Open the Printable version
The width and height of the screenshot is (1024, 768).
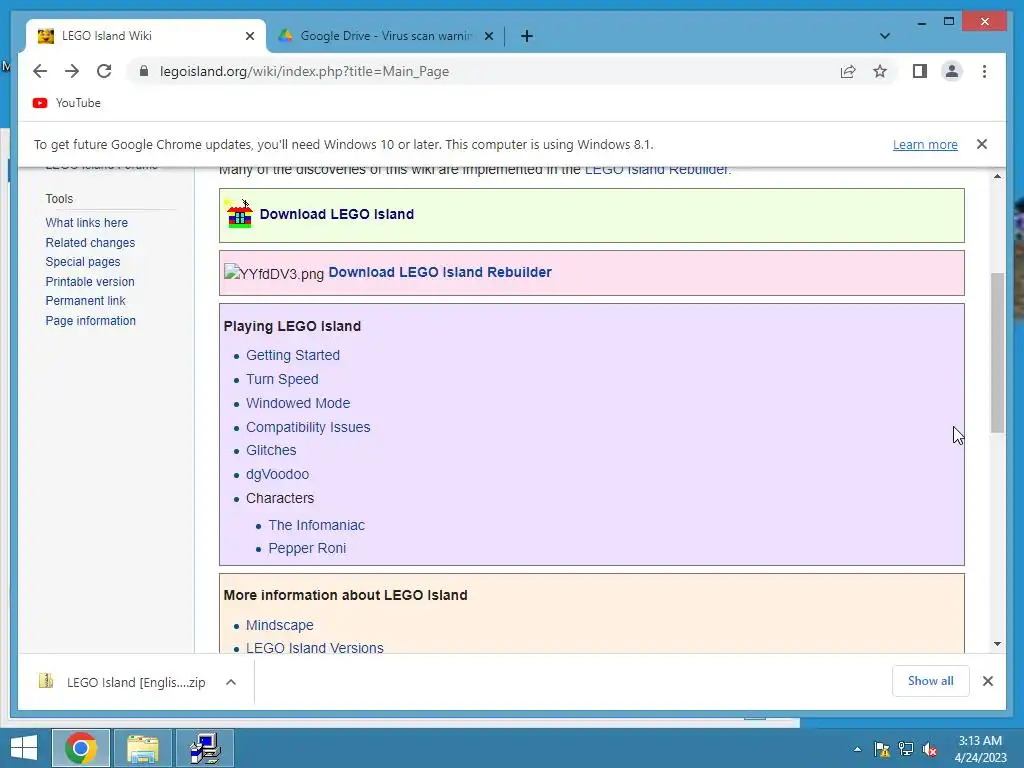[x=90, y=281]
